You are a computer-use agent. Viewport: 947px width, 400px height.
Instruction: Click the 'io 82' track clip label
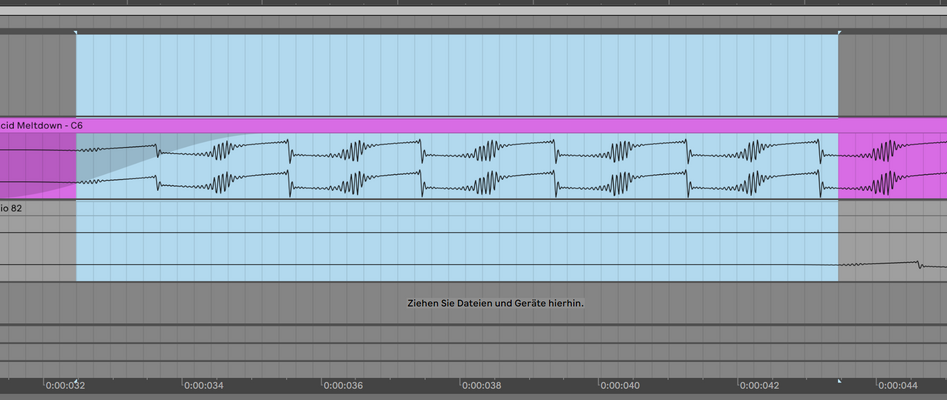(12, 208)
